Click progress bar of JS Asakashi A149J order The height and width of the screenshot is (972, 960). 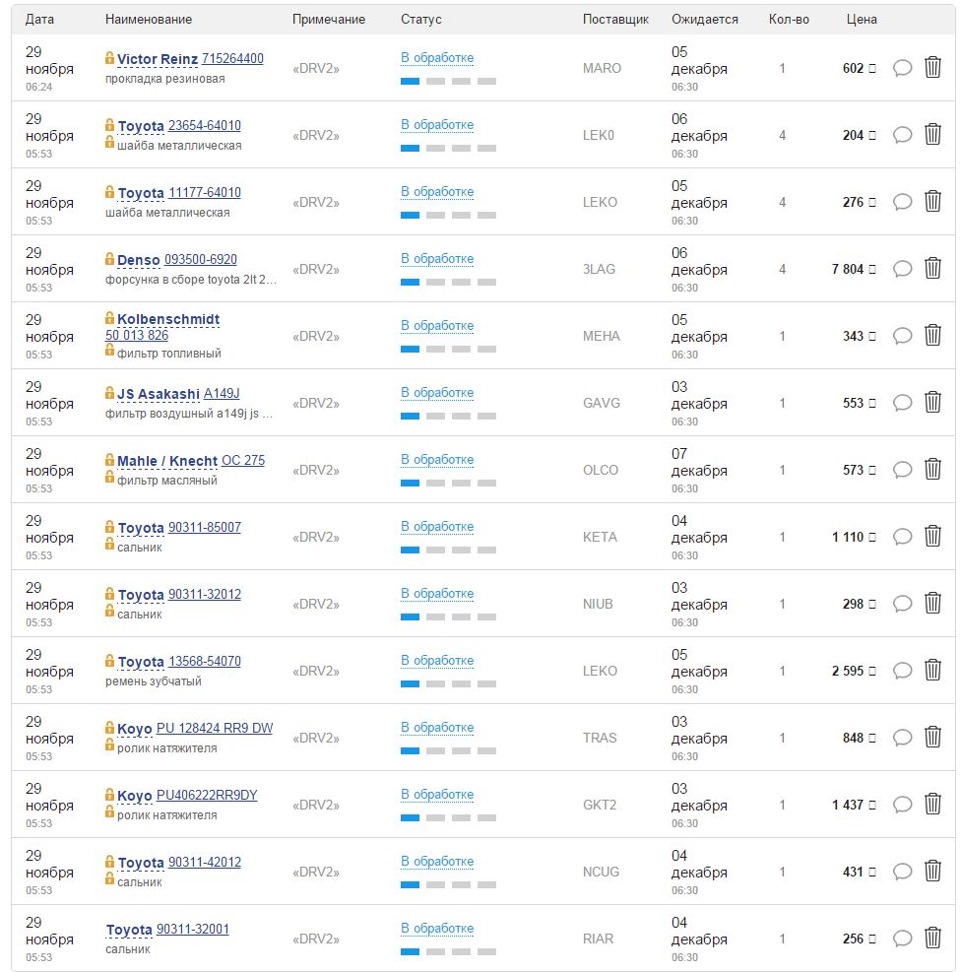coord(448,416)
